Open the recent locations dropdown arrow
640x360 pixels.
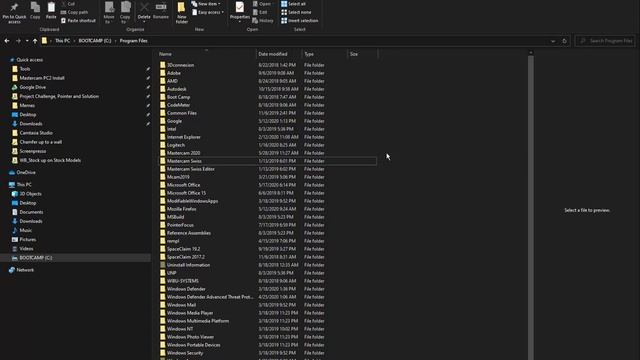(27, 41)
